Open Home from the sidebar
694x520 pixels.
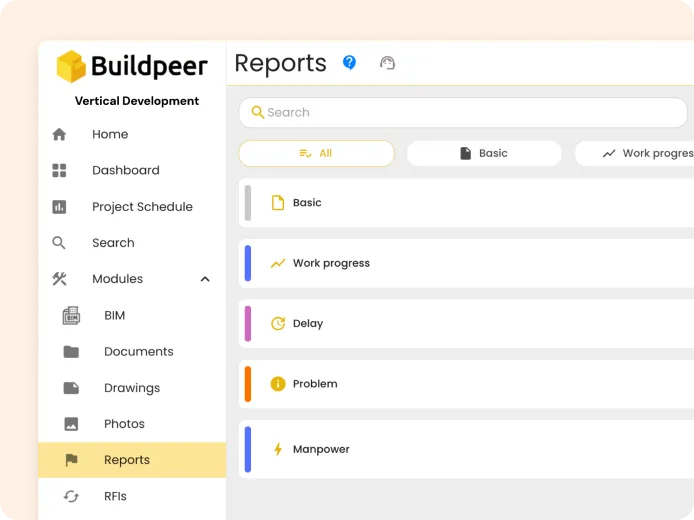(132, 134)
